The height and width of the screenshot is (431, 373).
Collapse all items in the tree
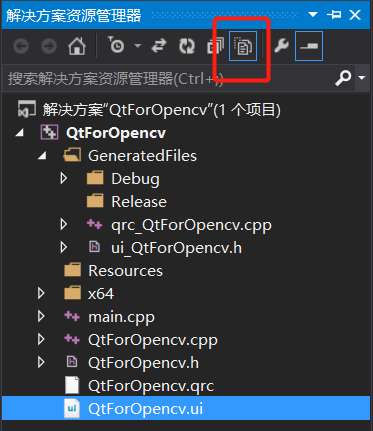215,46
